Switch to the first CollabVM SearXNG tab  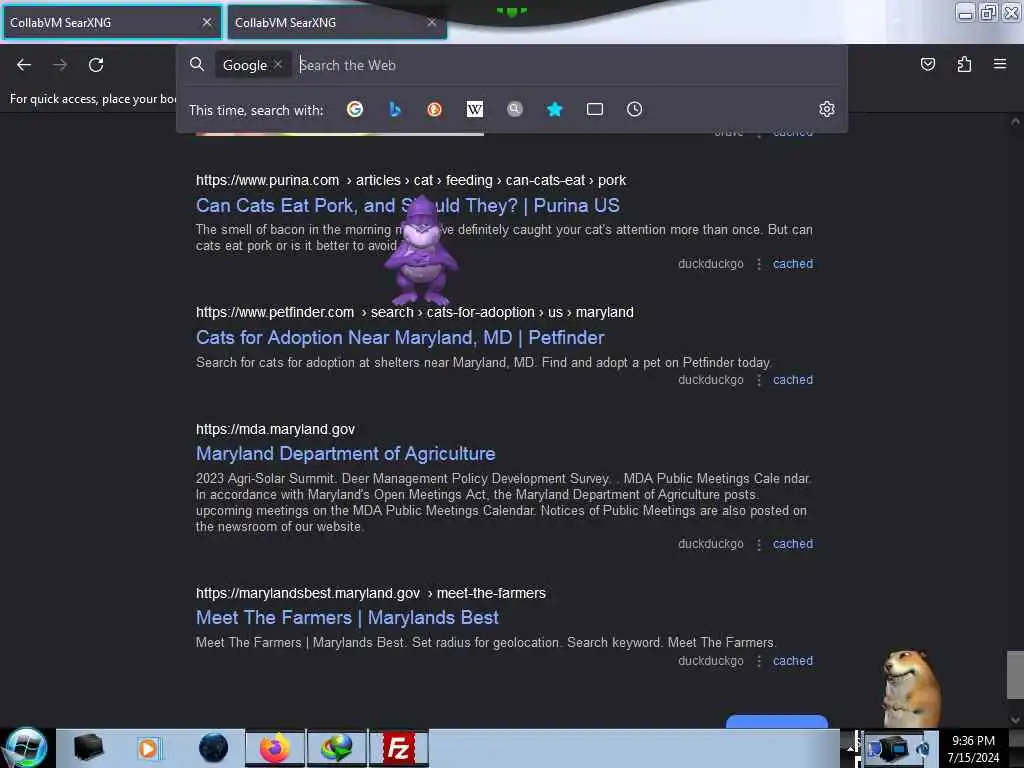pyautogui.click(x=112, y=22)
